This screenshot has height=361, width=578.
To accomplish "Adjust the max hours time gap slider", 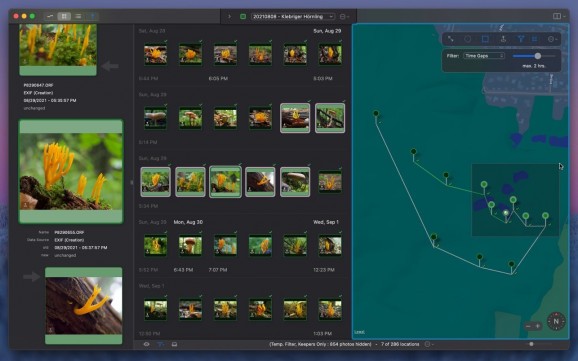I will tap(534, 56).
